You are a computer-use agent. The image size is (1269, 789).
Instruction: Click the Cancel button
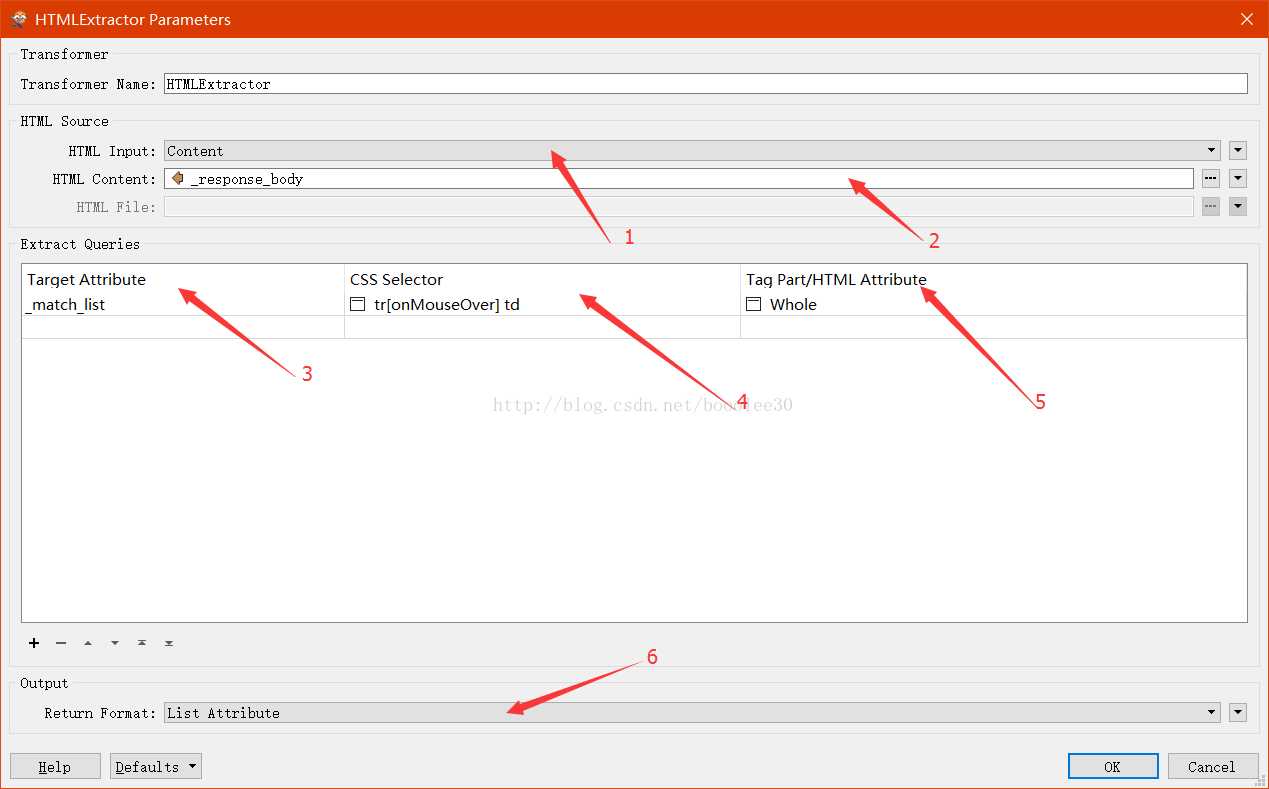point(1212,767)
